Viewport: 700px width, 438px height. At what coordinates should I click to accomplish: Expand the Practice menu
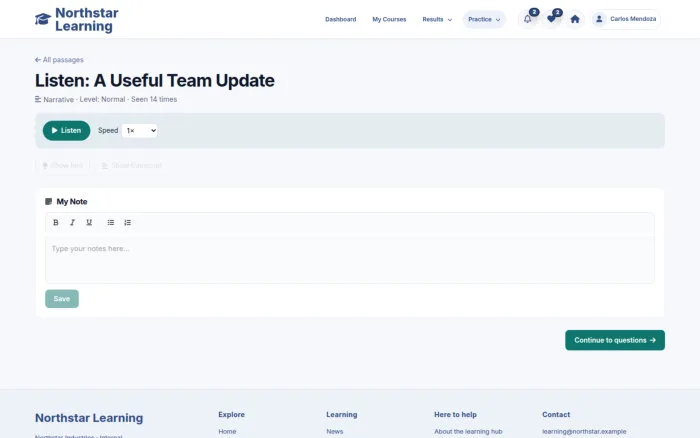(484, 19)
